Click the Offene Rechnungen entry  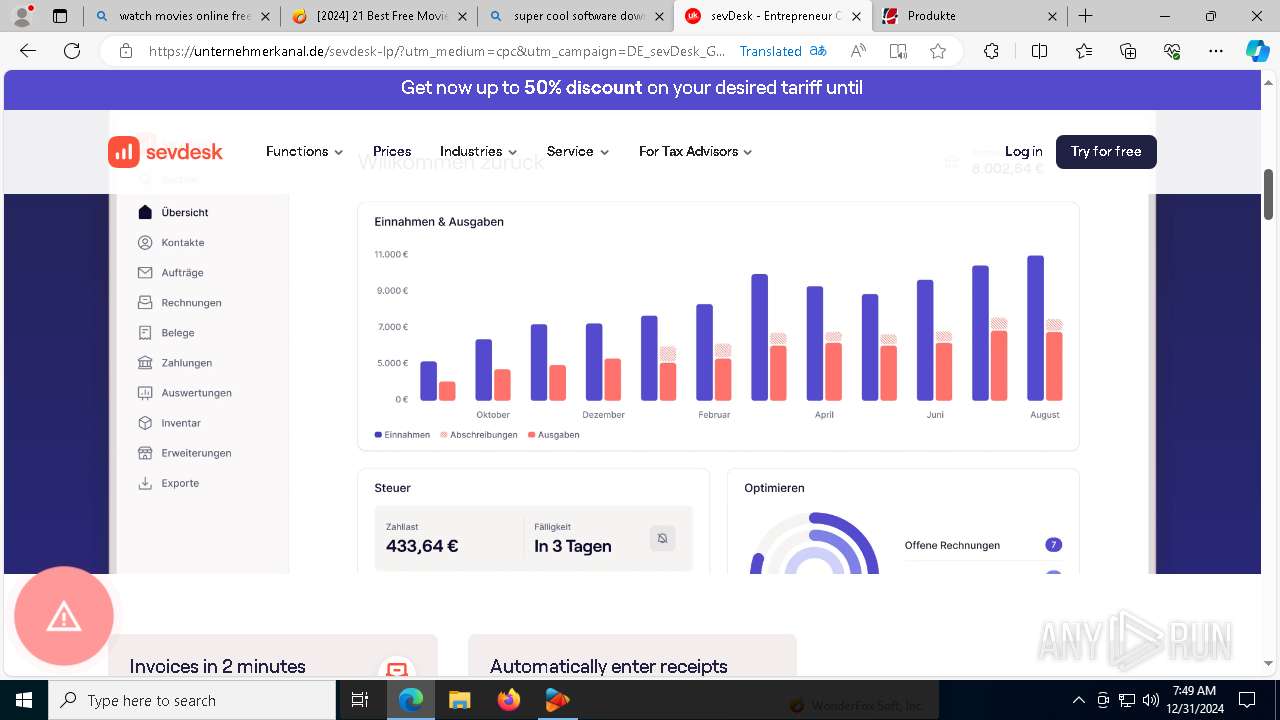(x=983, y=545)
